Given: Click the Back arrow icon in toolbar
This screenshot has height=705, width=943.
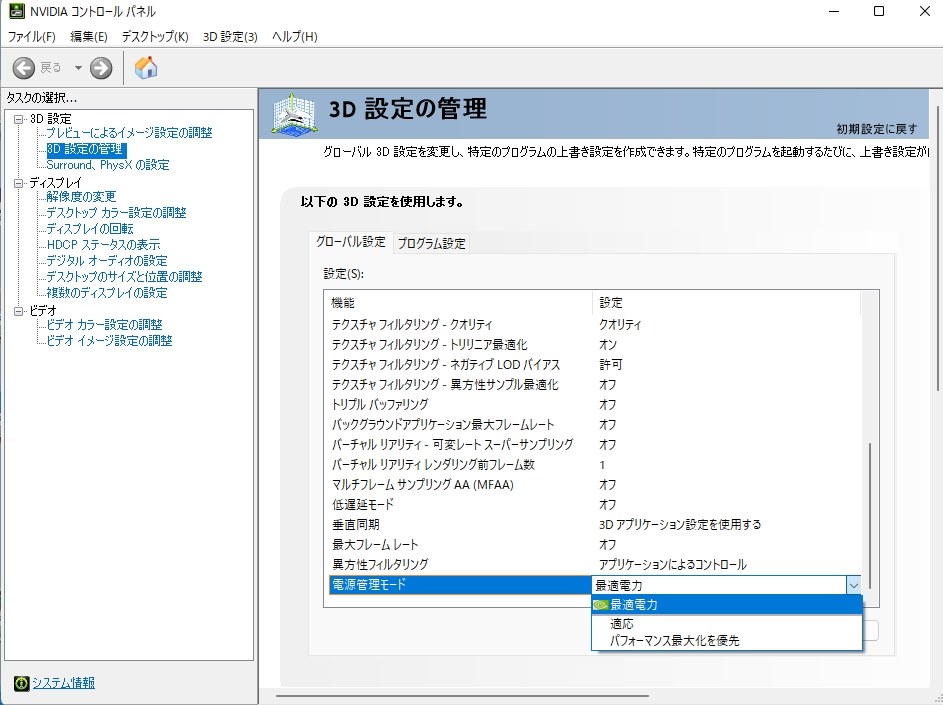Looking at the screenshot, I should (23, 68).
